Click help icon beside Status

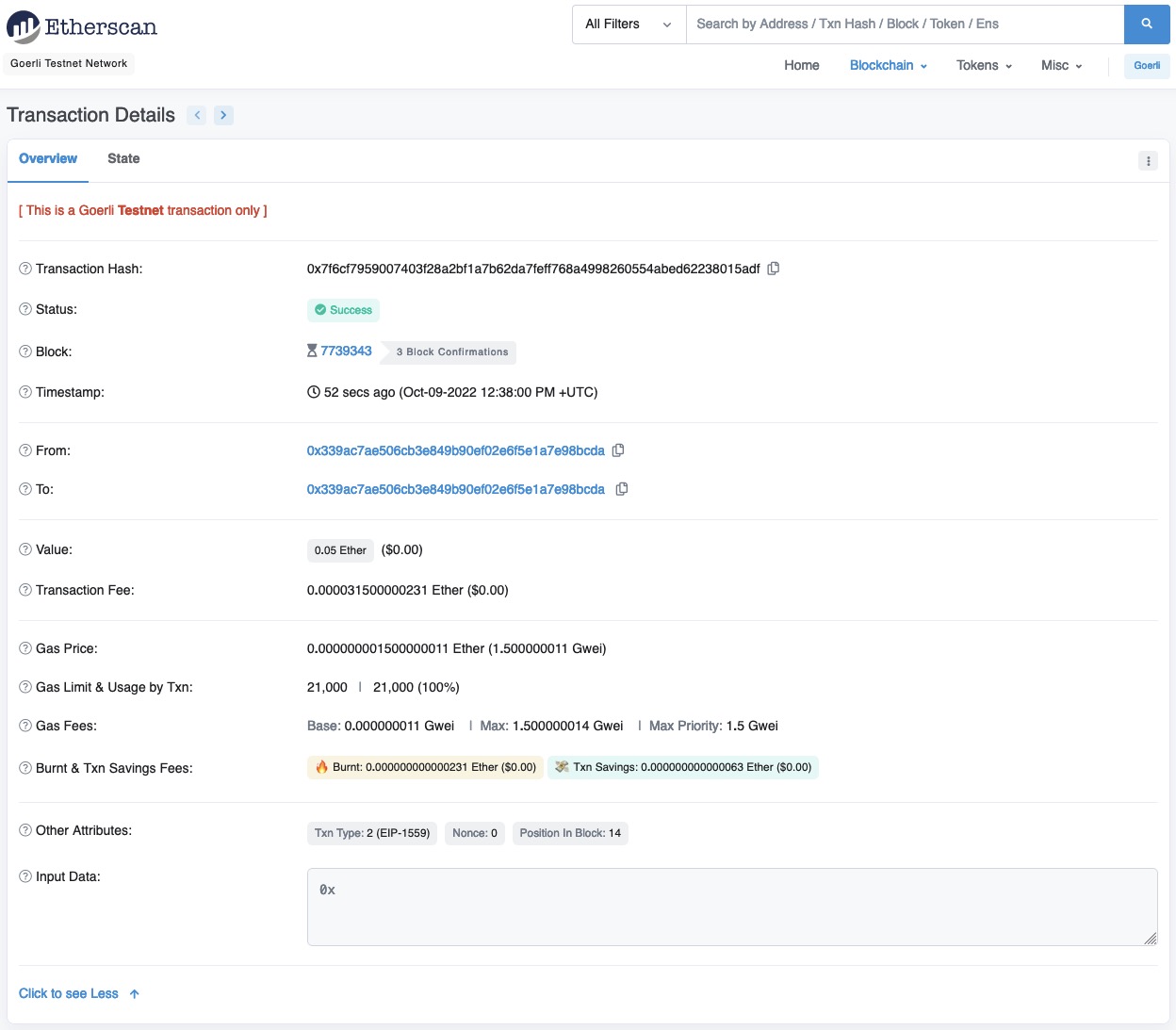pyautogui.click(x=25, y=309)
